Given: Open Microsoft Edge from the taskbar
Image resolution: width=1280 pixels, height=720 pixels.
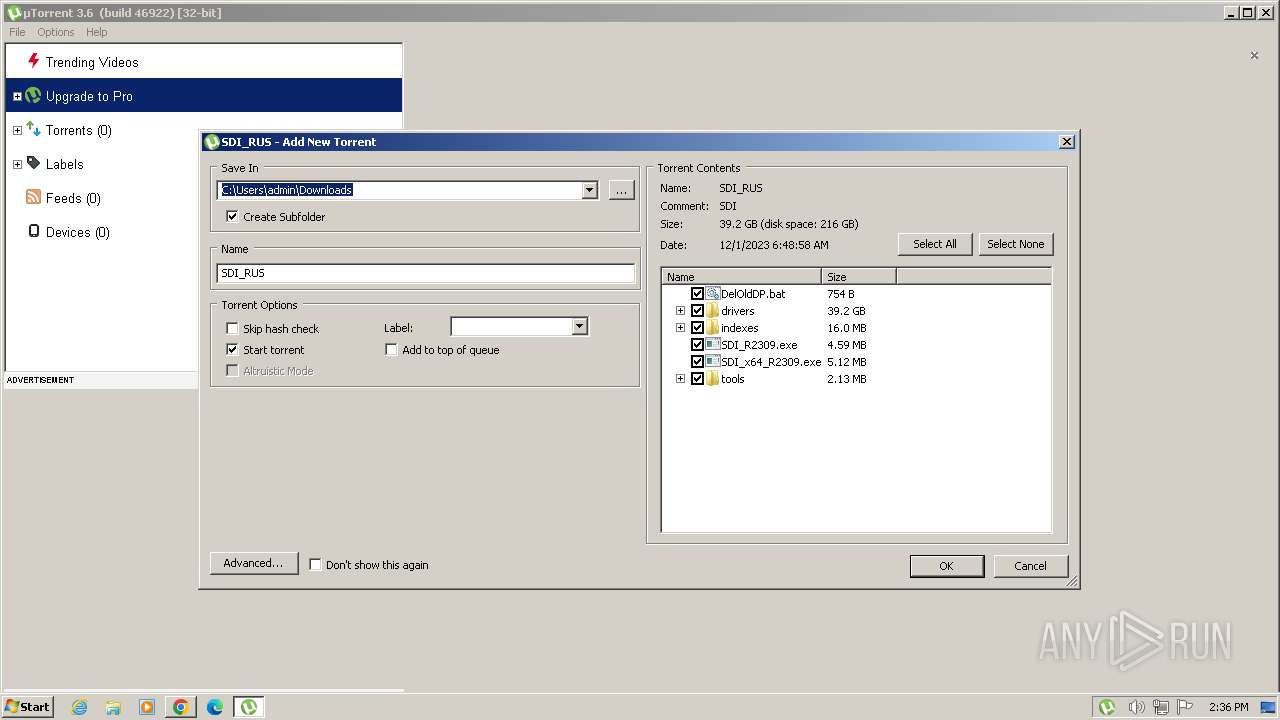Looking at the screenshot, I should 215,707.
